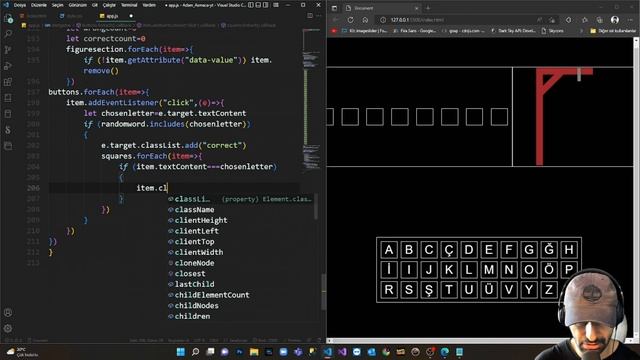Open the Manage gear in VS Code
The width and height of the screenshot is (640, 360).
8,328
